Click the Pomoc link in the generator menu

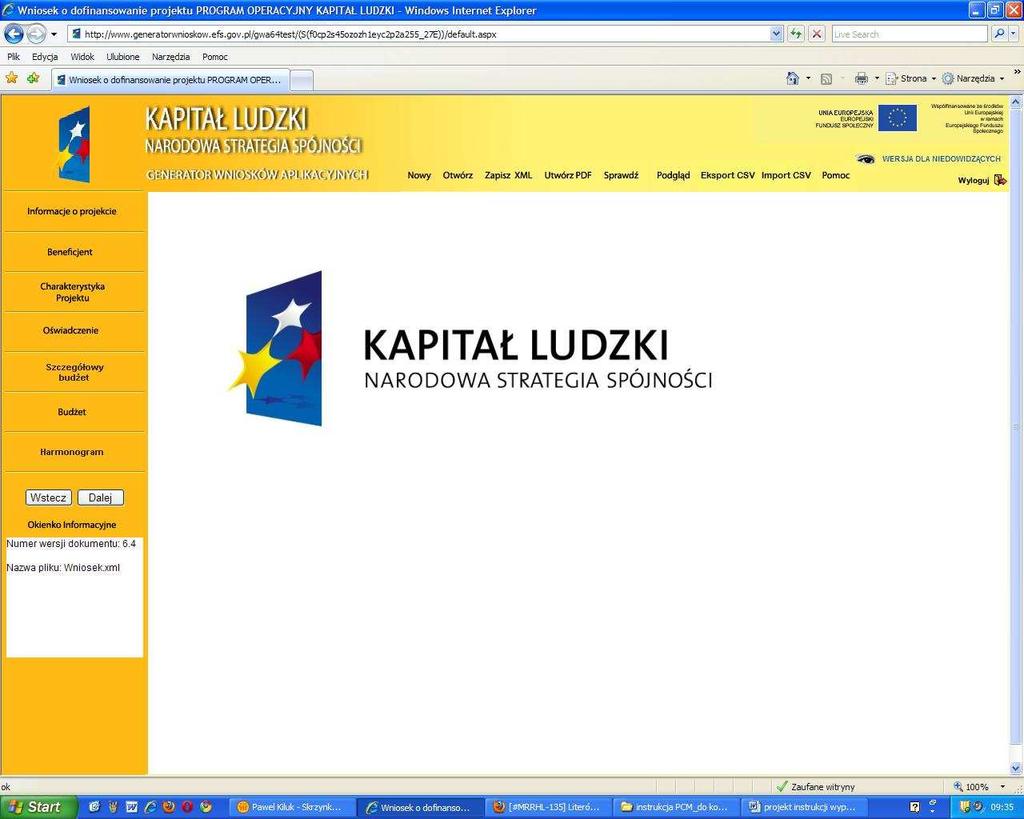[835, 175]
